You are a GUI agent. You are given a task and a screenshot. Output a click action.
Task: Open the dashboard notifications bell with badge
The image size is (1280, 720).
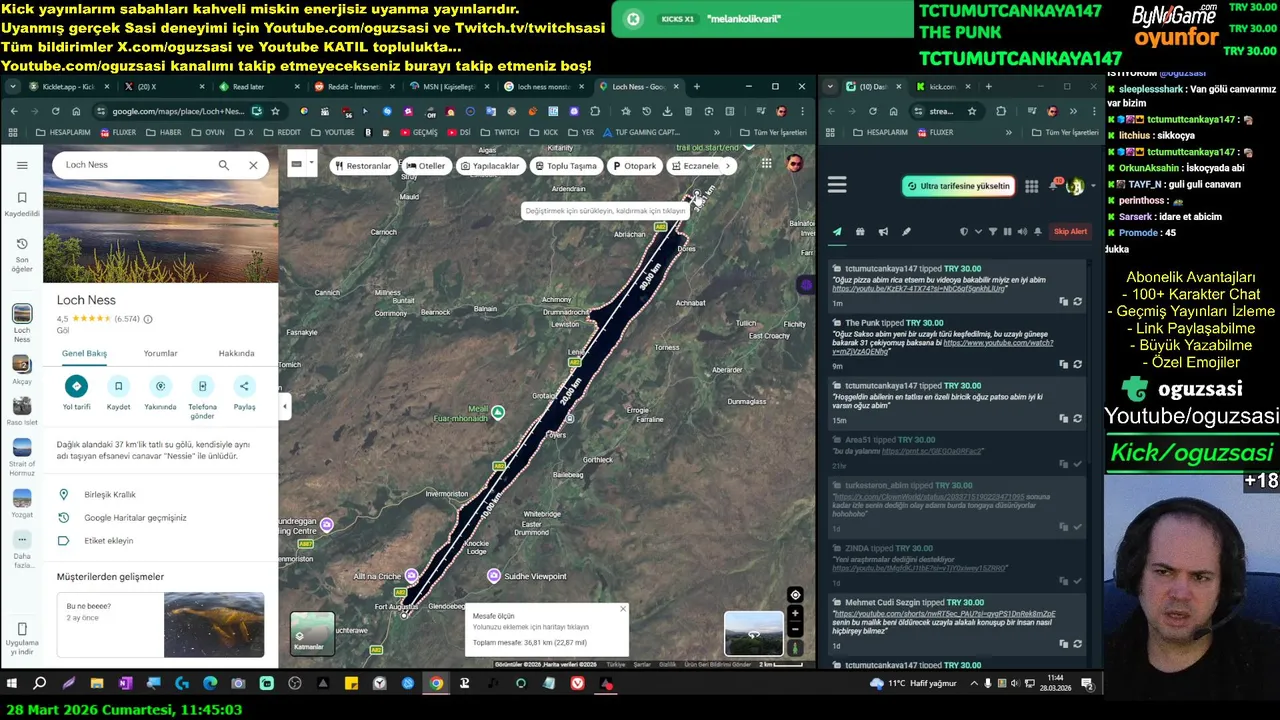1053,186
